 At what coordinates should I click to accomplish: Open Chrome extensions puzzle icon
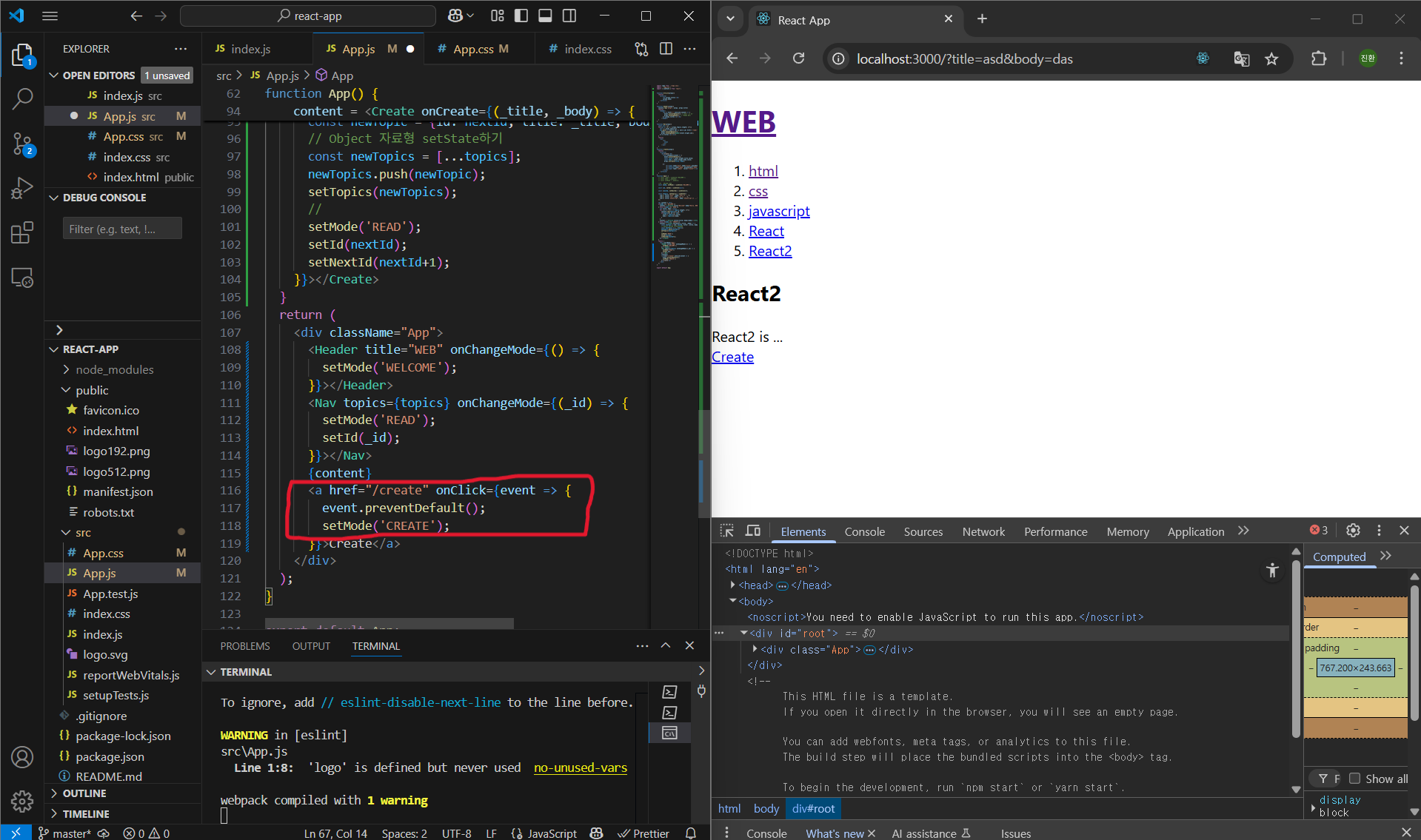tap(1319, 58)
